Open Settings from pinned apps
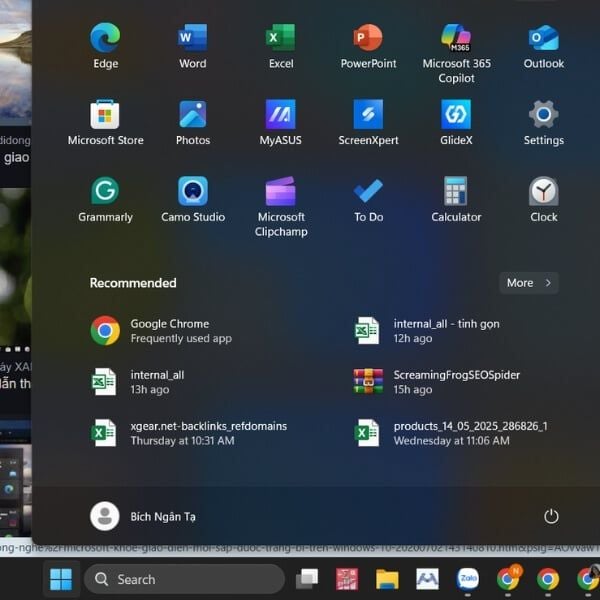Image resolution: width=600 pixels, height=600 pixels. [x=544, y=123]
